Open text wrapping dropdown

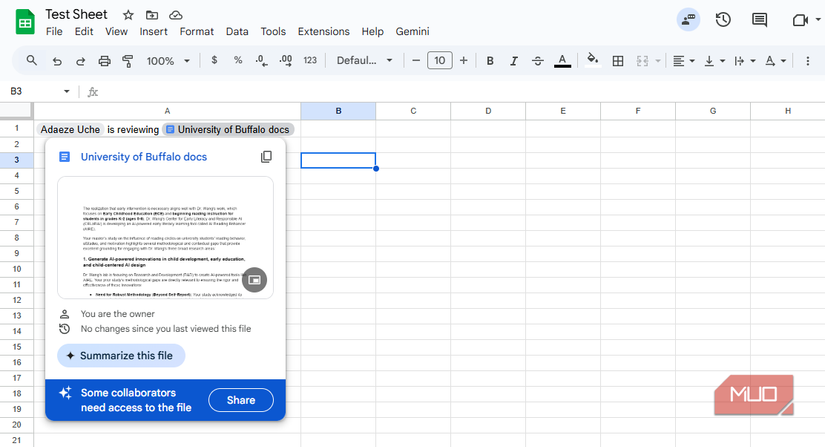click(x=745, y=61)
